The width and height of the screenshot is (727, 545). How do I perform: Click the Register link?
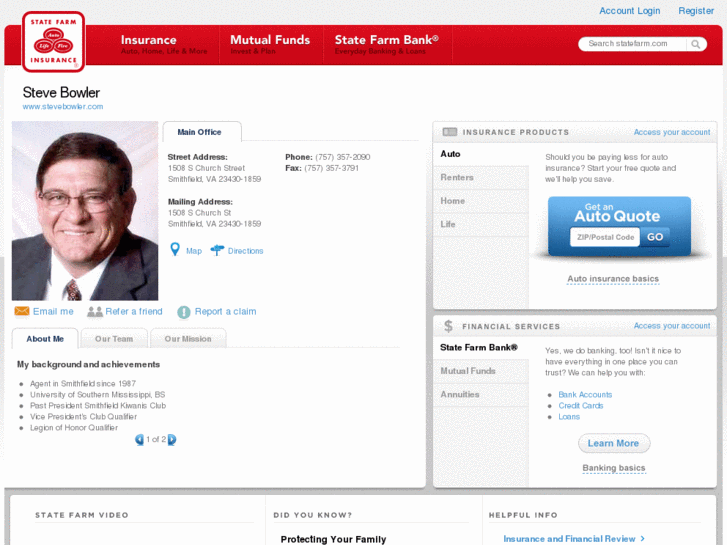(695, 11)
